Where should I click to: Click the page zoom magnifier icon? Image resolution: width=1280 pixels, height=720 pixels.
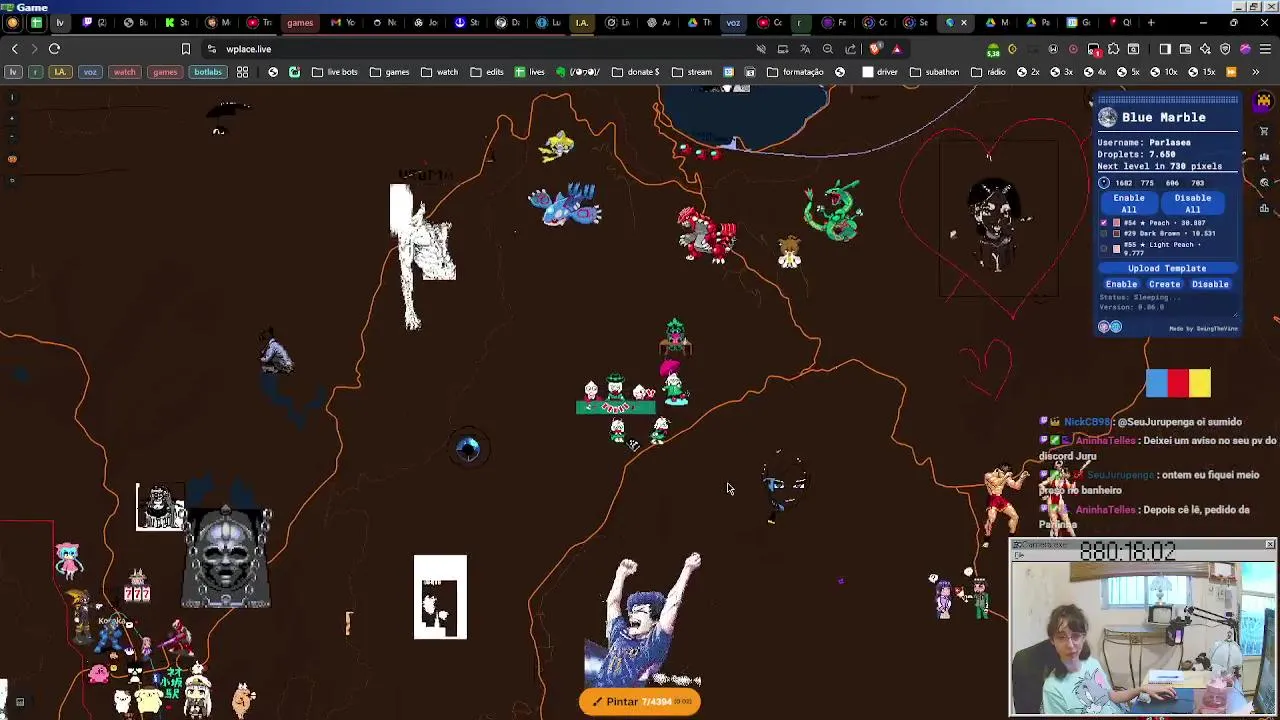828,49
